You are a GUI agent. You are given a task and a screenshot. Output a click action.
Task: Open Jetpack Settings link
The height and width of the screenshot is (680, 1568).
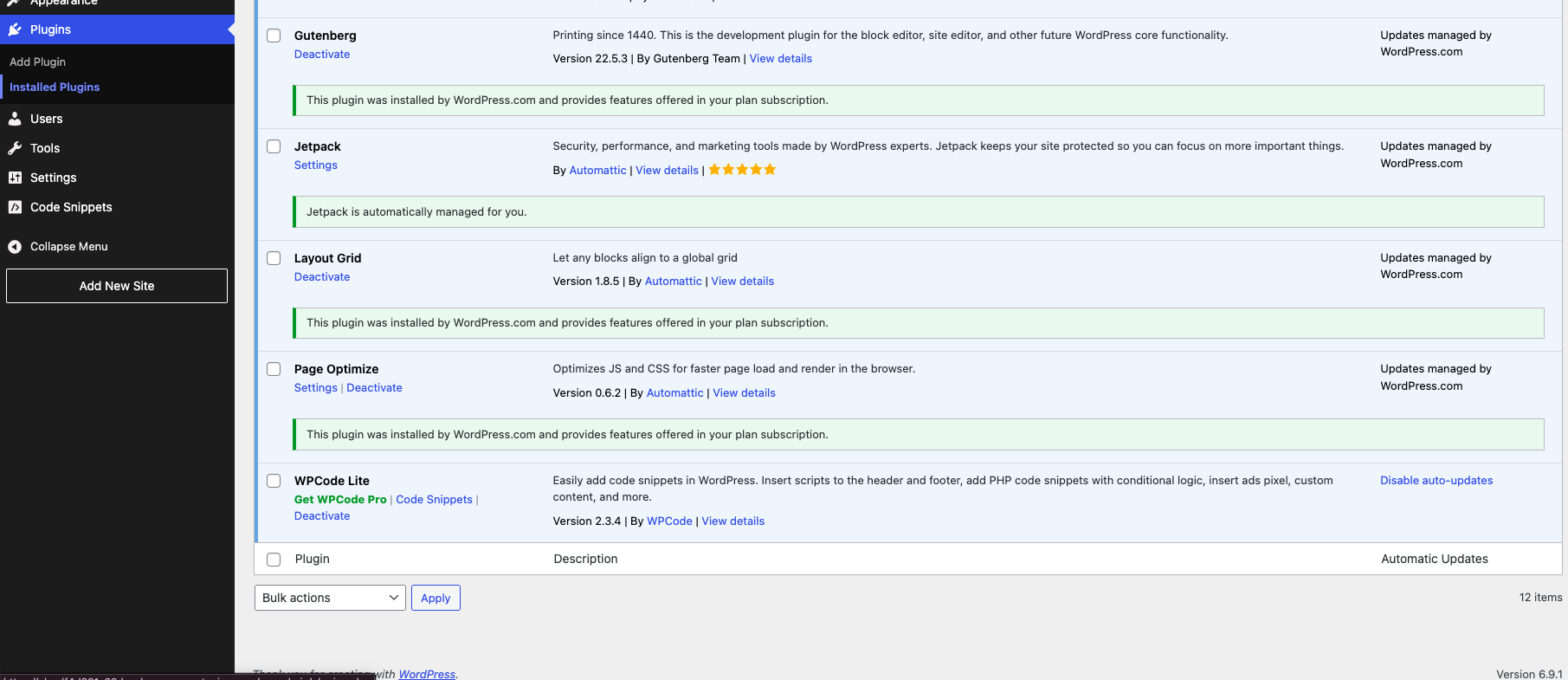pos(316,165)
